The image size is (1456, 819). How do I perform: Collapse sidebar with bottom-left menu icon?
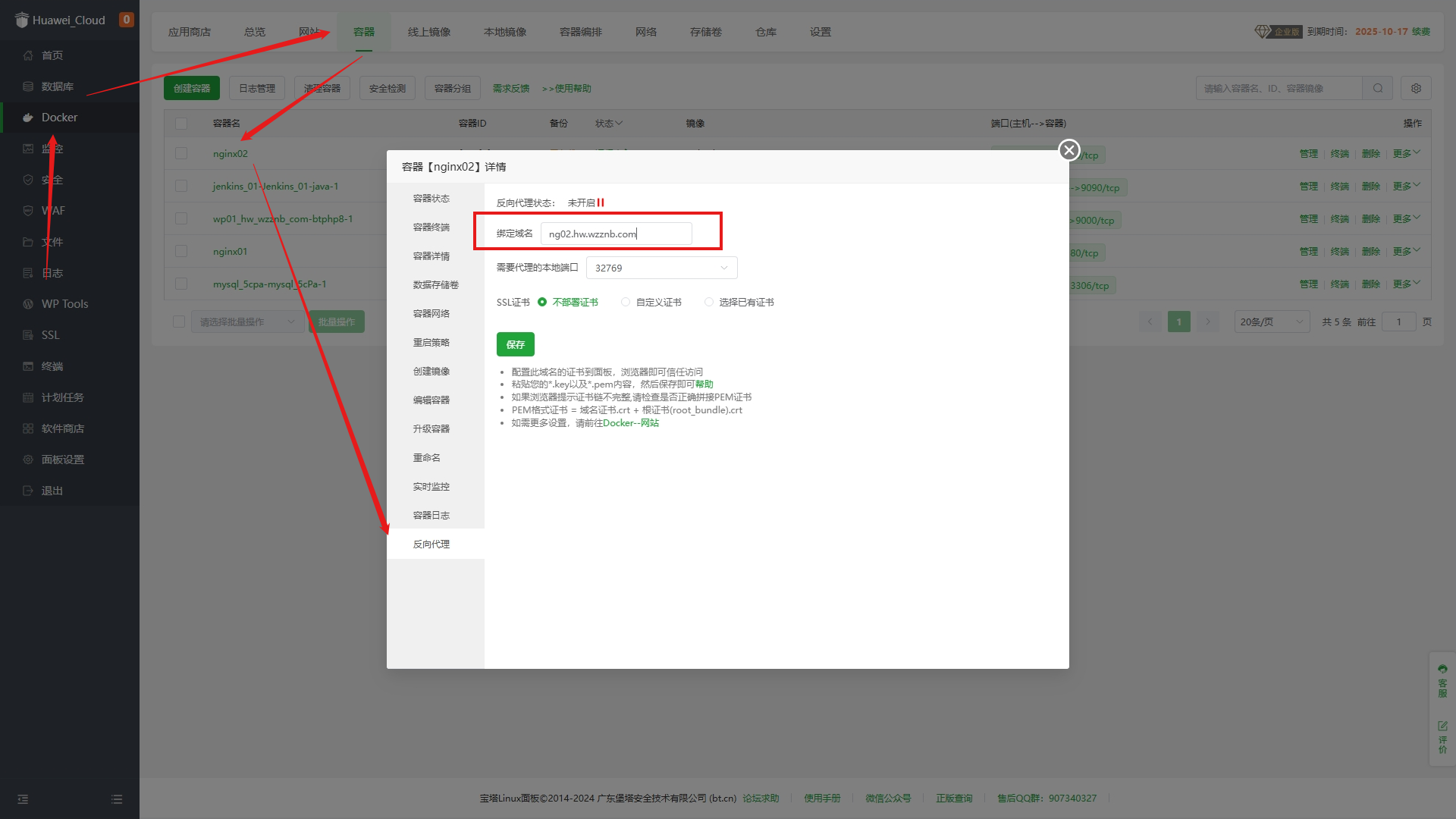23,799
